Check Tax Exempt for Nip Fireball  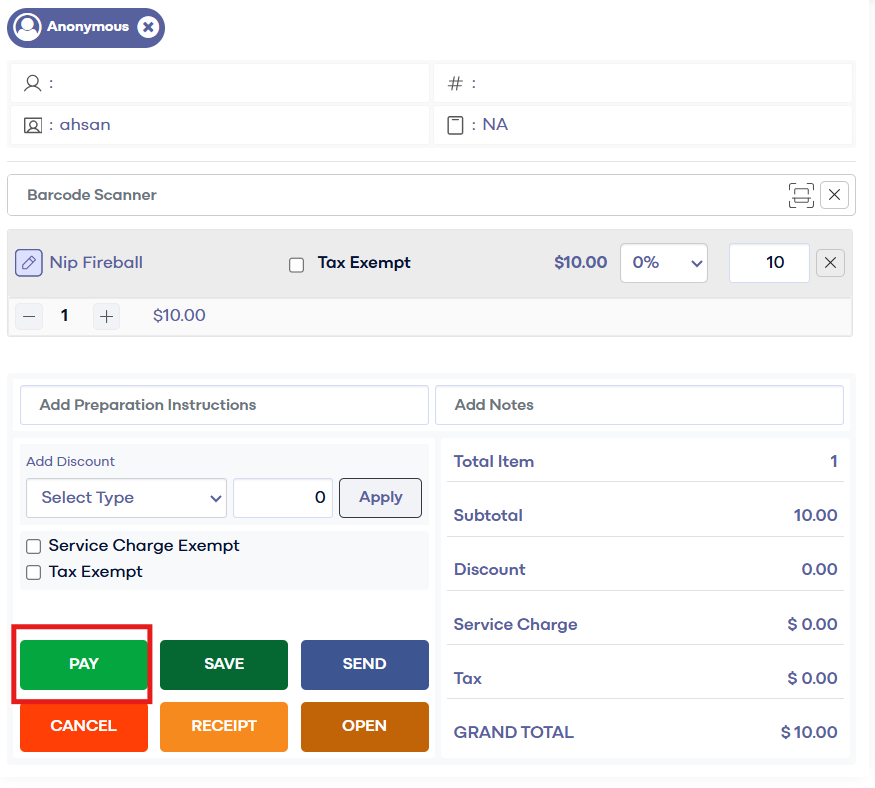pos(296,265)
